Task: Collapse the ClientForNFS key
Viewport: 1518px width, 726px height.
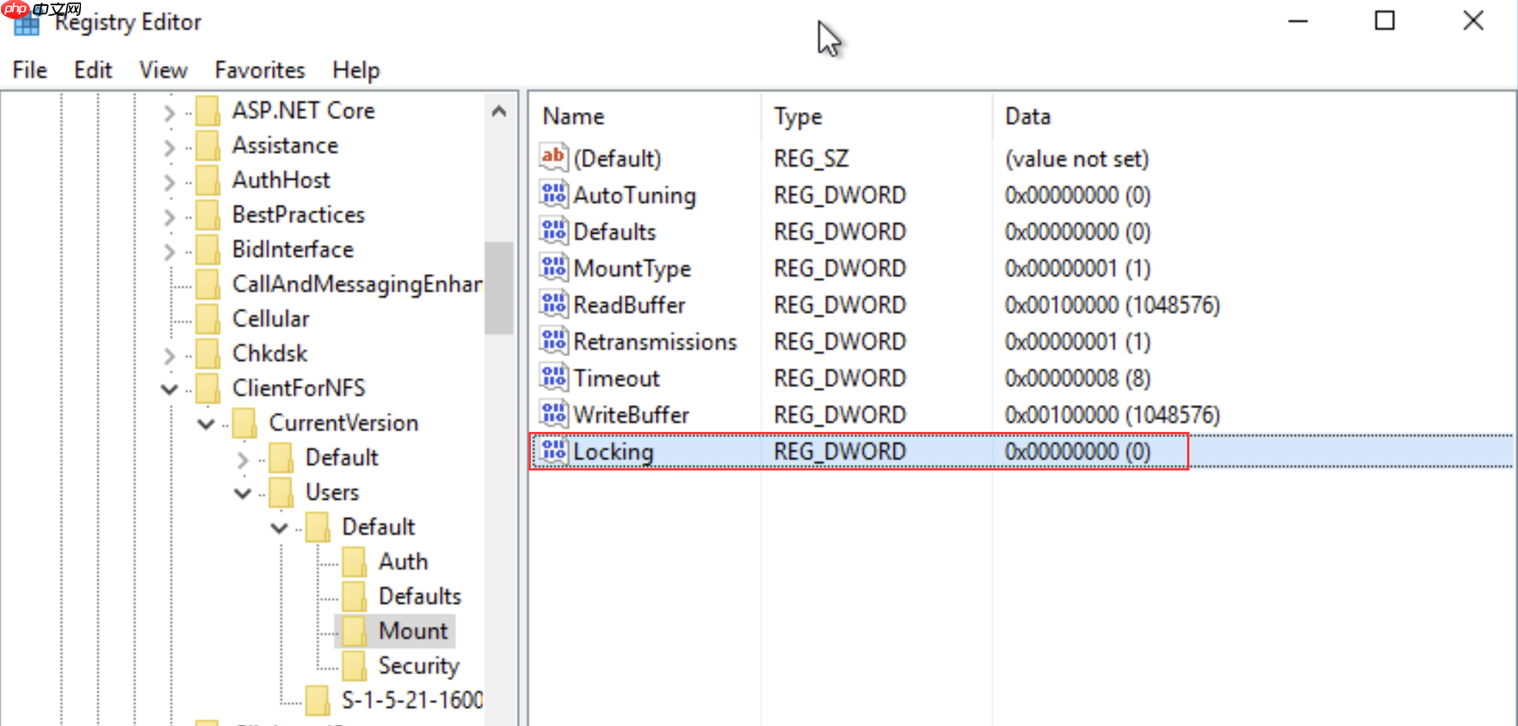Action: tap(170, 389)
